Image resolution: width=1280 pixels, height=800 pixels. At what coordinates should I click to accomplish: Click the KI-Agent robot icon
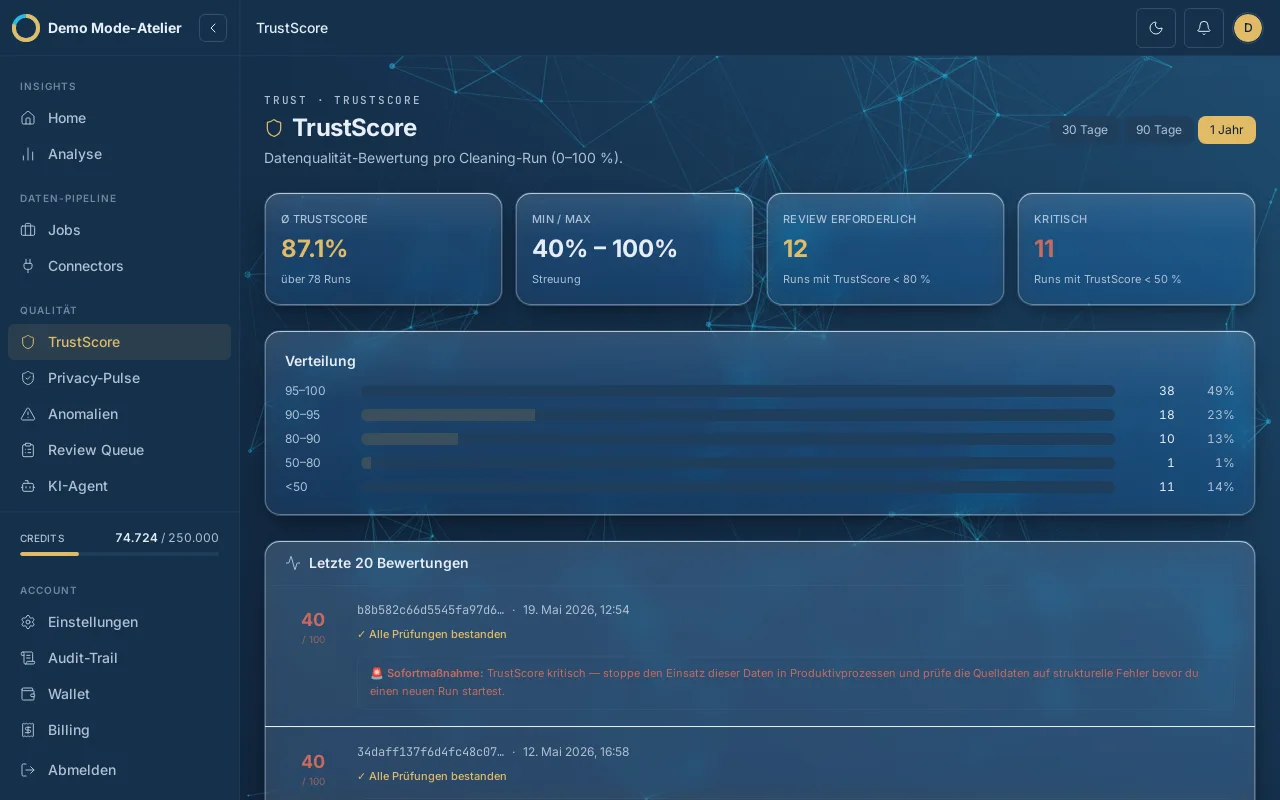[x=28, y=486]
